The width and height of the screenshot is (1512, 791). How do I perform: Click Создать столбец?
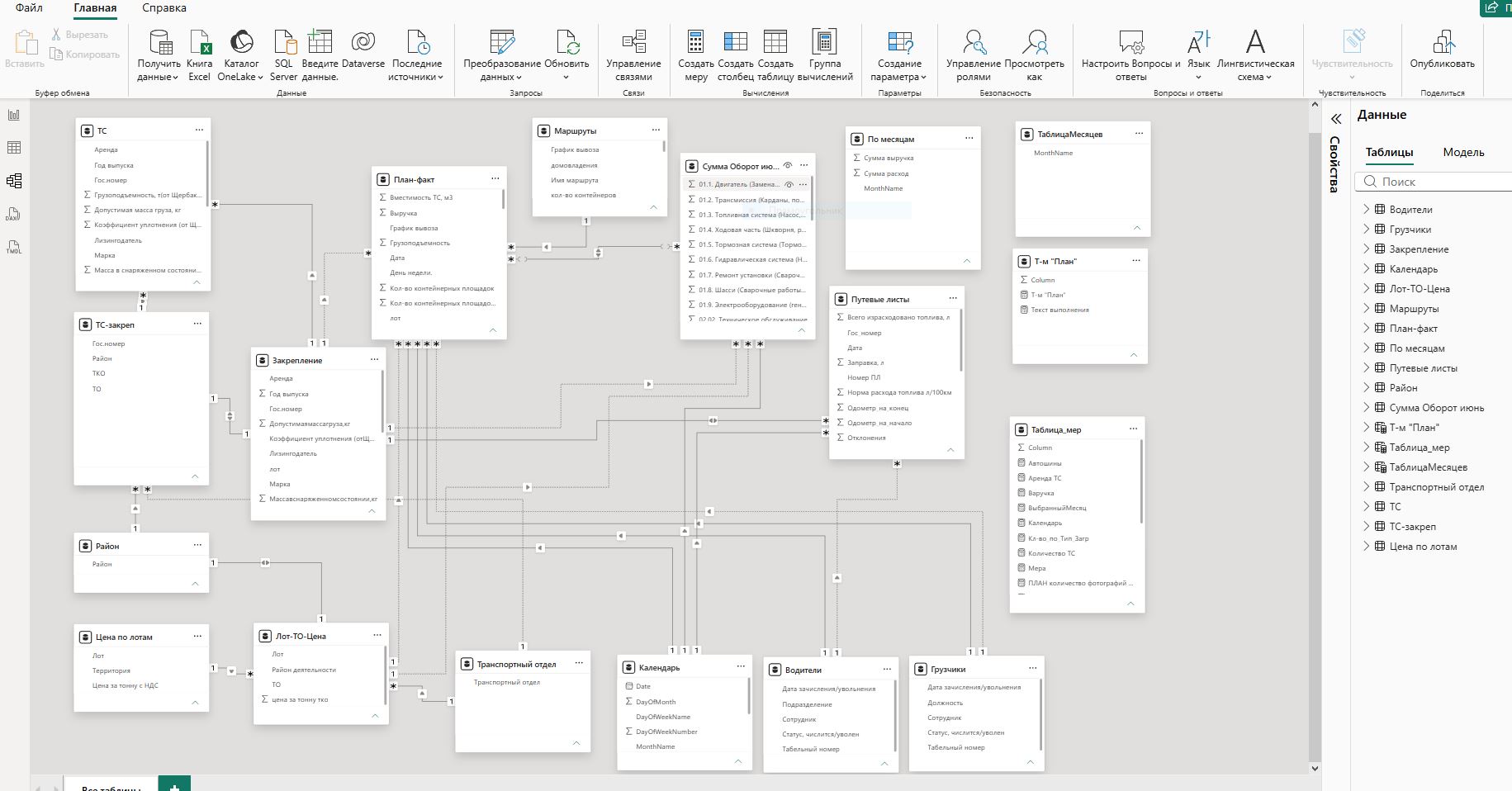point(735,55)
